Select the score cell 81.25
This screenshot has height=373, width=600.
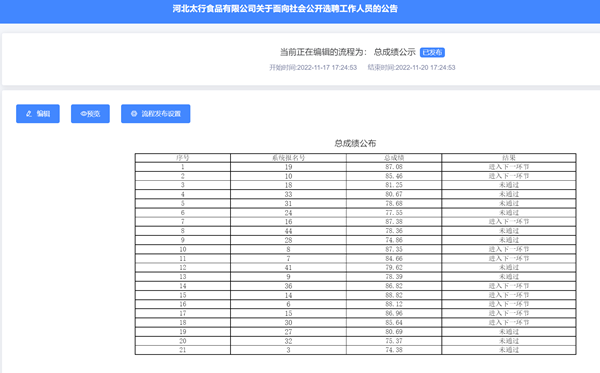pos(394,185)
